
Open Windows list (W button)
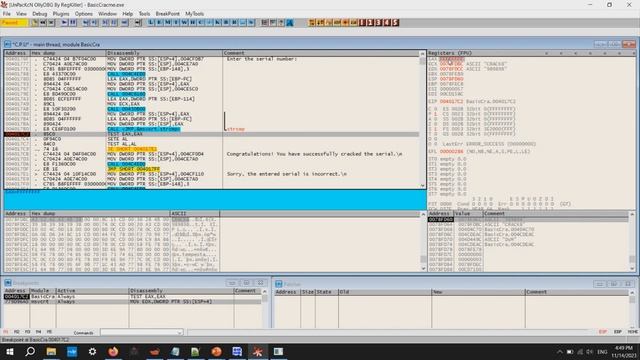pyautogui.click(x=184, y=22)
